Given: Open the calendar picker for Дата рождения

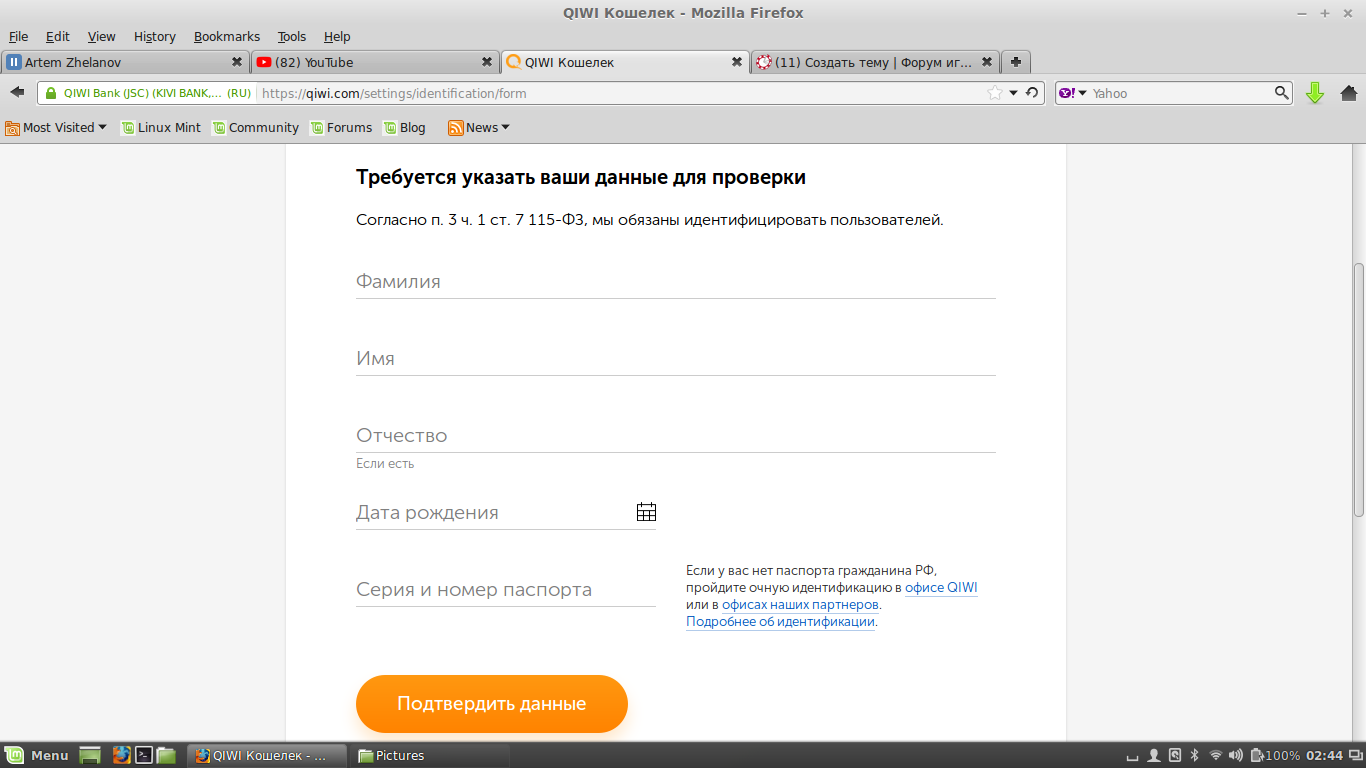Looking at the screenshot, I should click(x=646, y=511).
